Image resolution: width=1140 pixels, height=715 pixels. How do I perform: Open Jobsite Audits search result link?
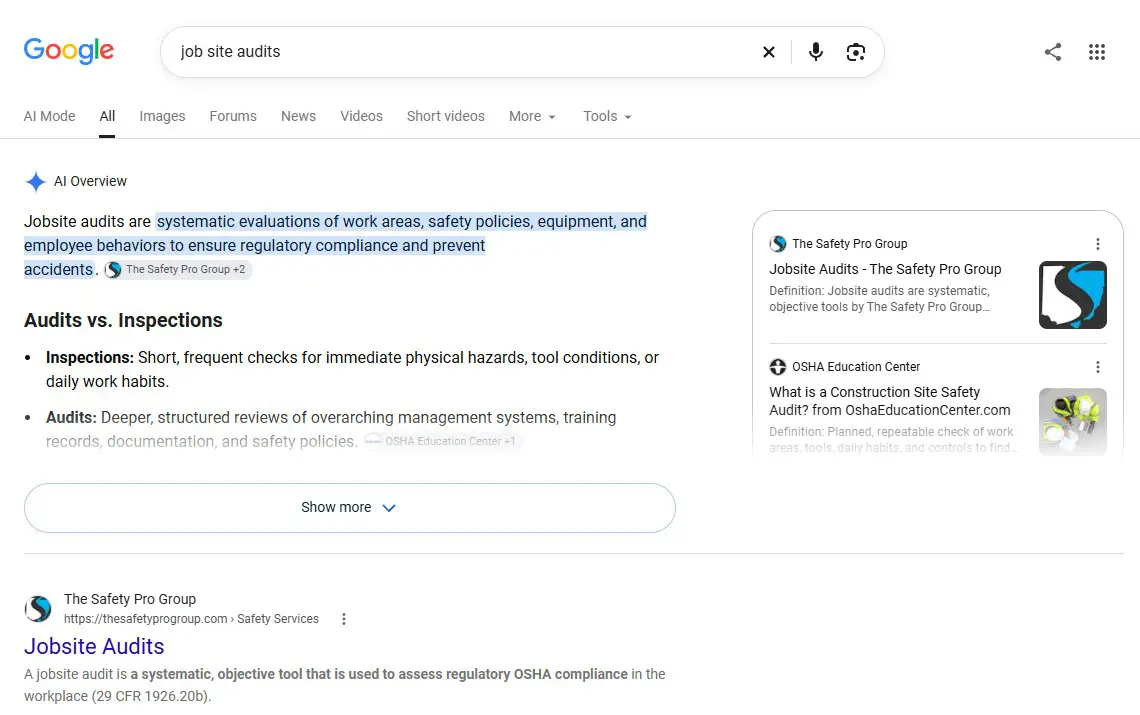click(x=94, y=646)
